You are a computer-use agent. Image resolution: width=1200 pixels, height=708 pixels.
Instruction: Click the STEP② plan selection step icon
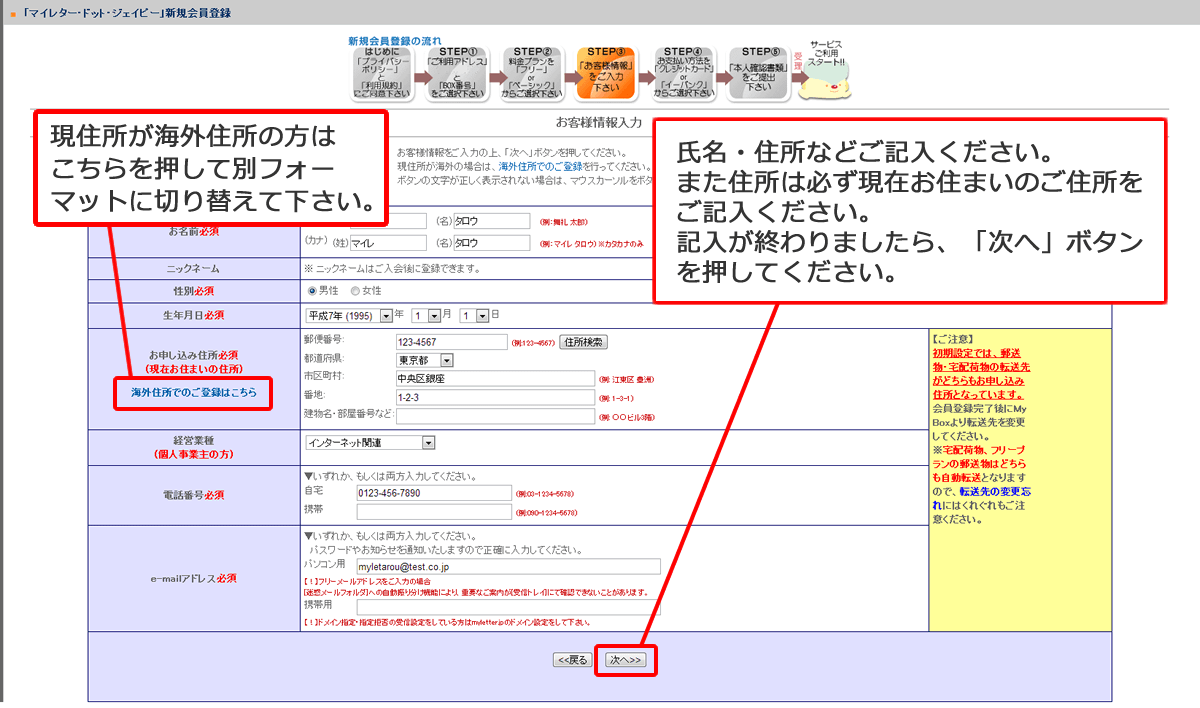click(532, 72)
